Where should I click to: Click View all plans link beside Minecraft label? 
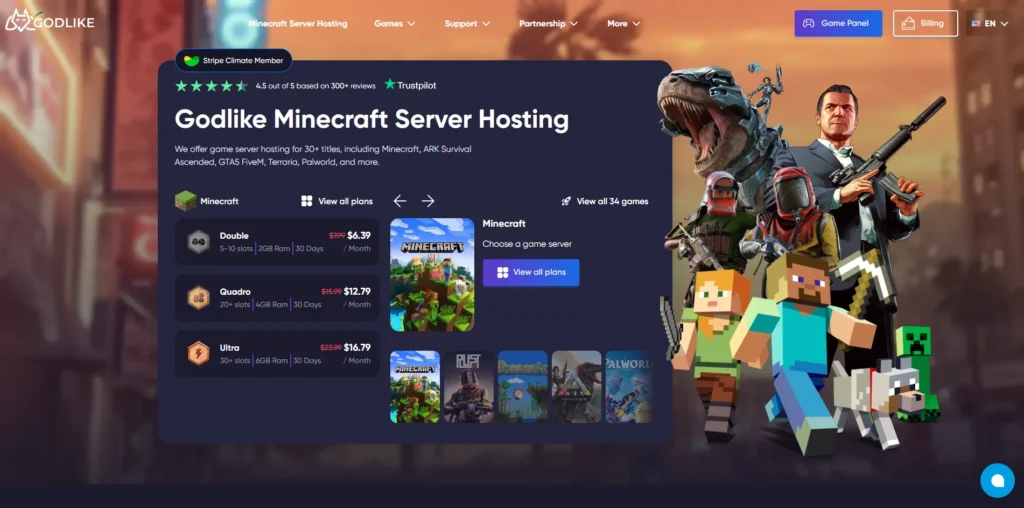pyautogui.click(x=336, y=201)
